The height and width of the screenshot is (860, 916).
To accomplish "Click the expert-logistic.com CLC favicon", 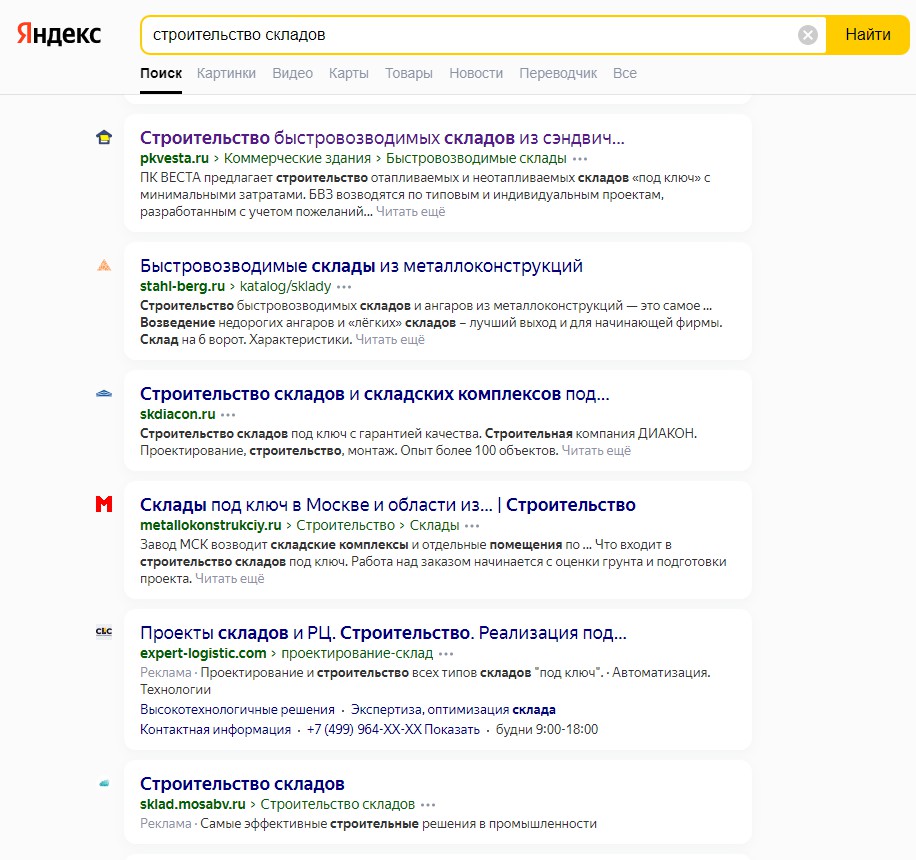I will click(104, 632).
